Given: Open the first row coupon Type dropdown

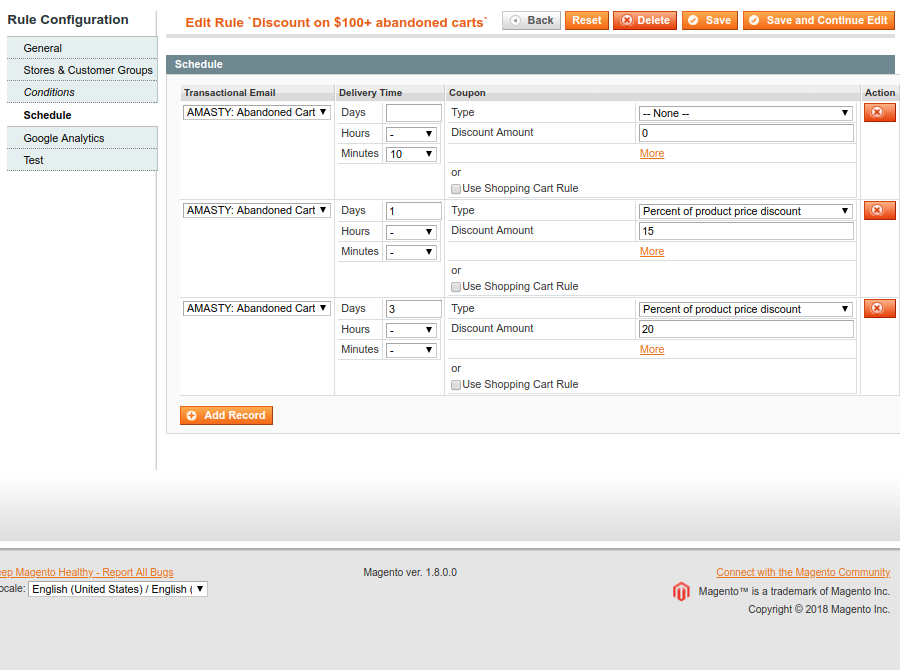Looking at the screenshot, I should [x=745, y=114].
